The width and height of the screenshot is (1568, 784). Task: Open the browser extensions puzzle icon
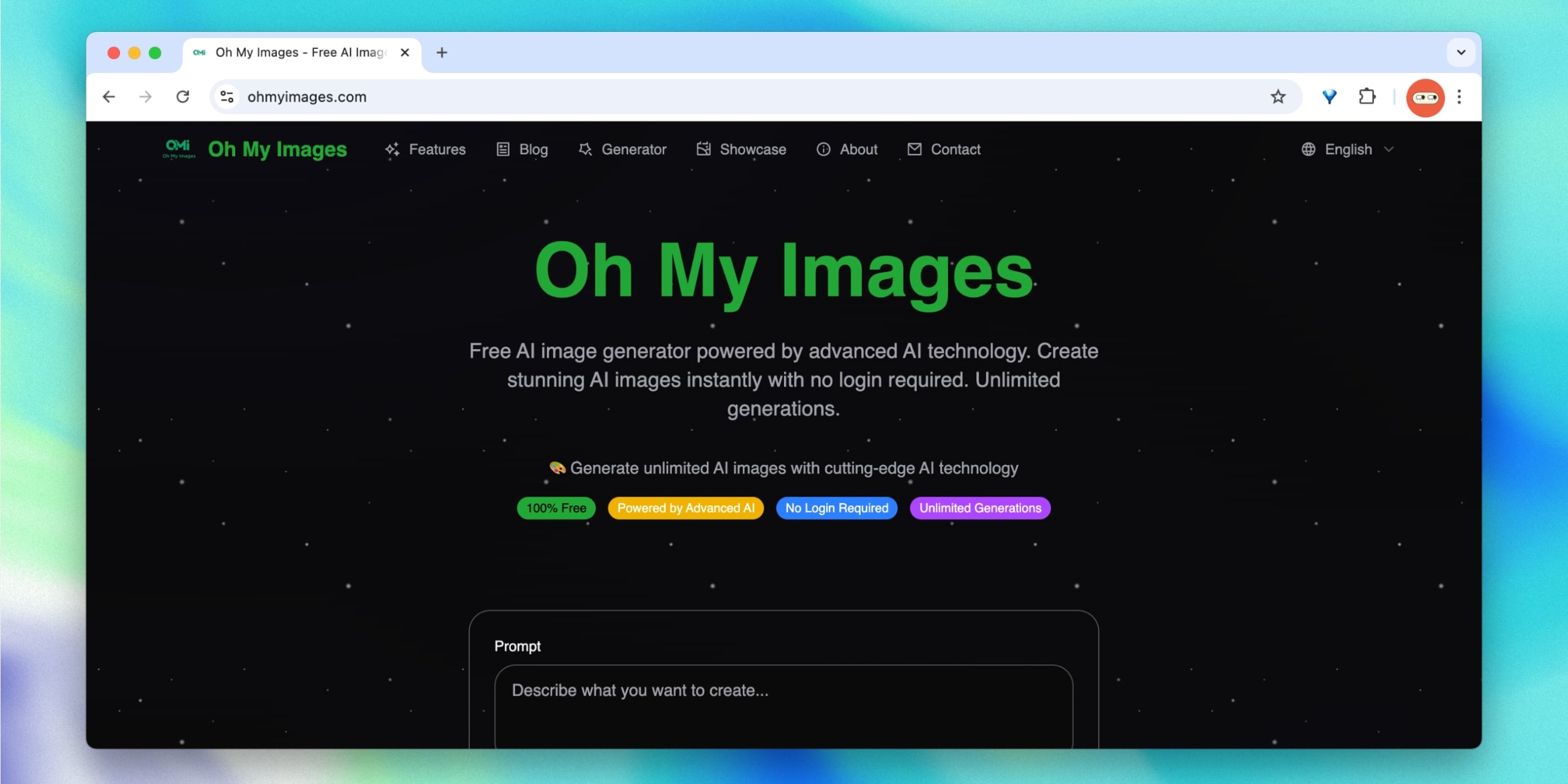point(1367,96)
